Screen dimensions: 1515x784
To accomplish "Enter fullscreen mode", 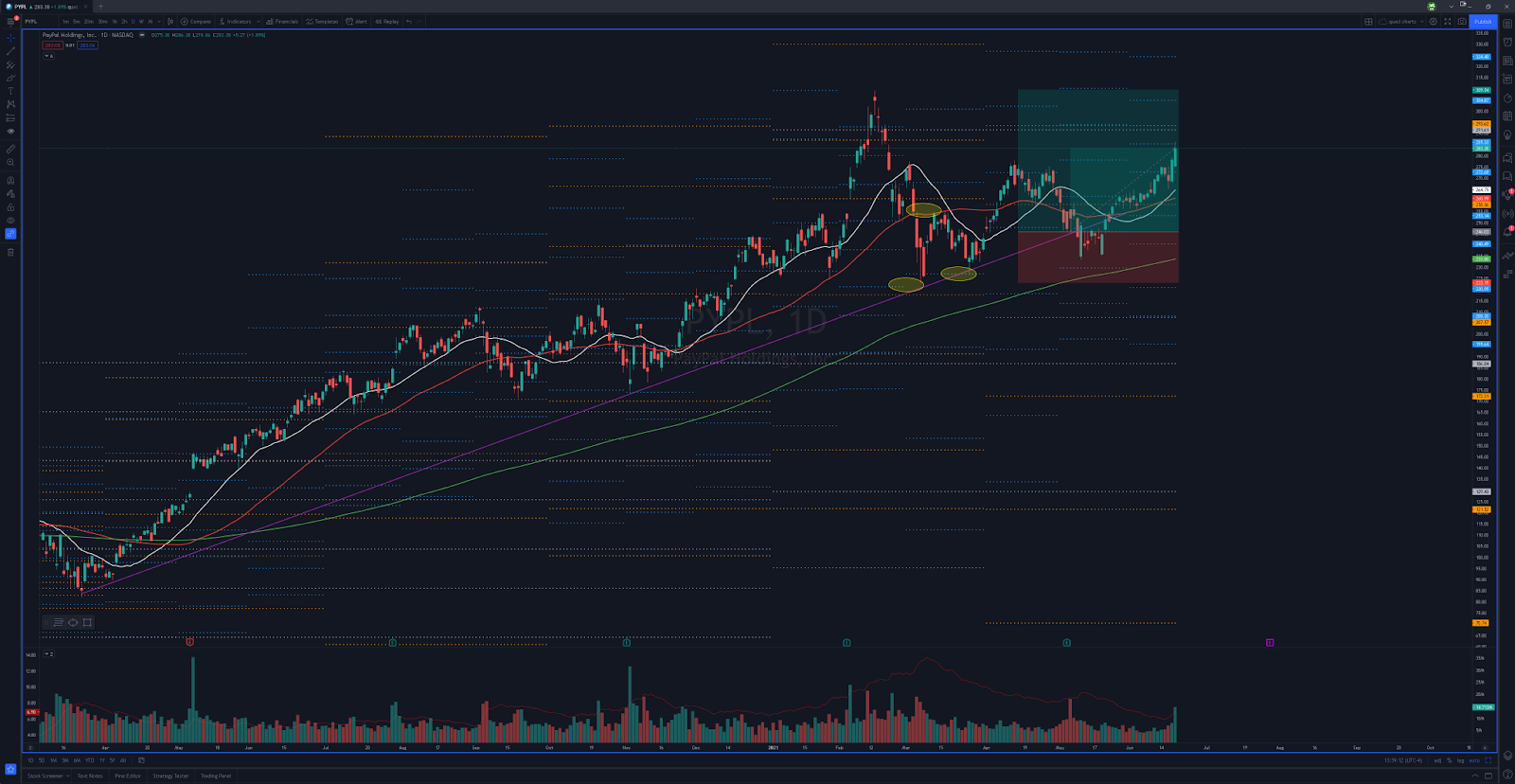I will click(x=1447, y=21).
